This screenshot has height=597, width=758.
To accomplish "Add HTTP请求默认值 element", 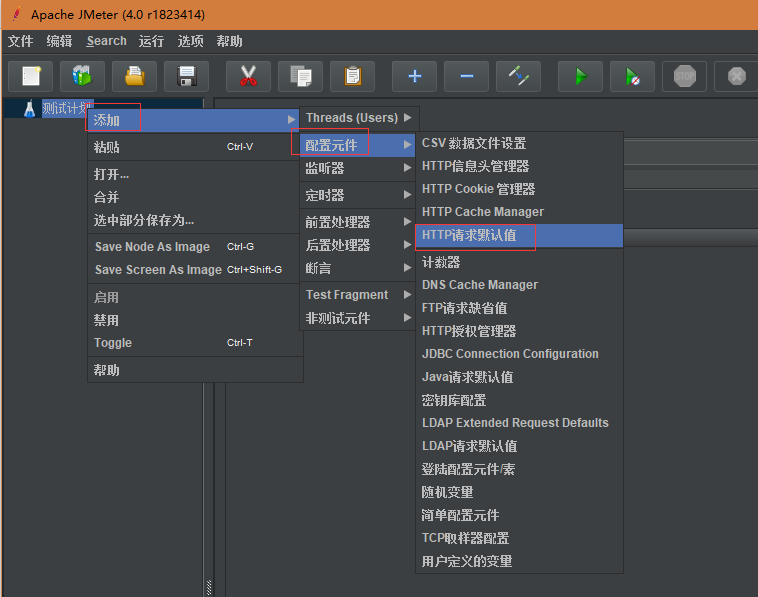I will coord(519,235).
